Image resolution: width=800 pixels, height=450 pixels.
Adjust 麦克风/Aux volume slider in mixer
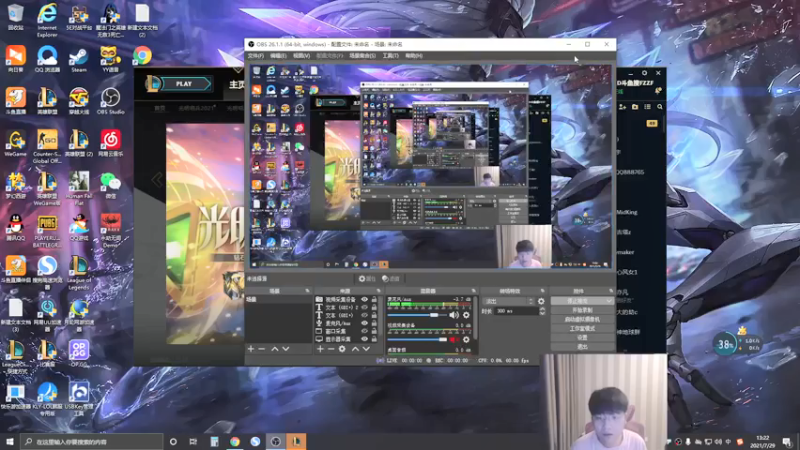tap(417, 315)
